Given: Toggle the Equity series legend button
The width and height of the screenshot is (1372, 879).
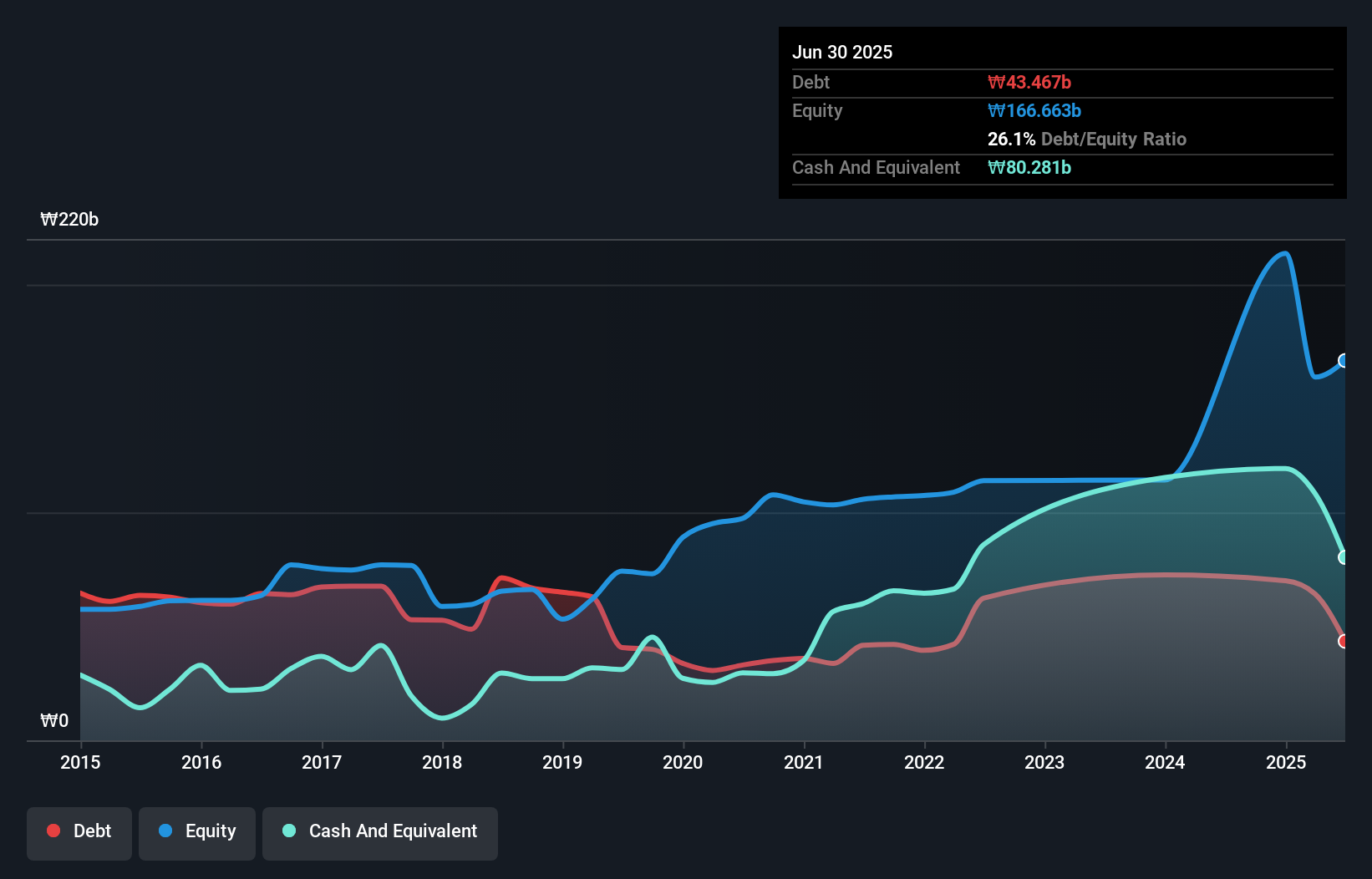Looking at the screenshot, I should coord(197,833).
